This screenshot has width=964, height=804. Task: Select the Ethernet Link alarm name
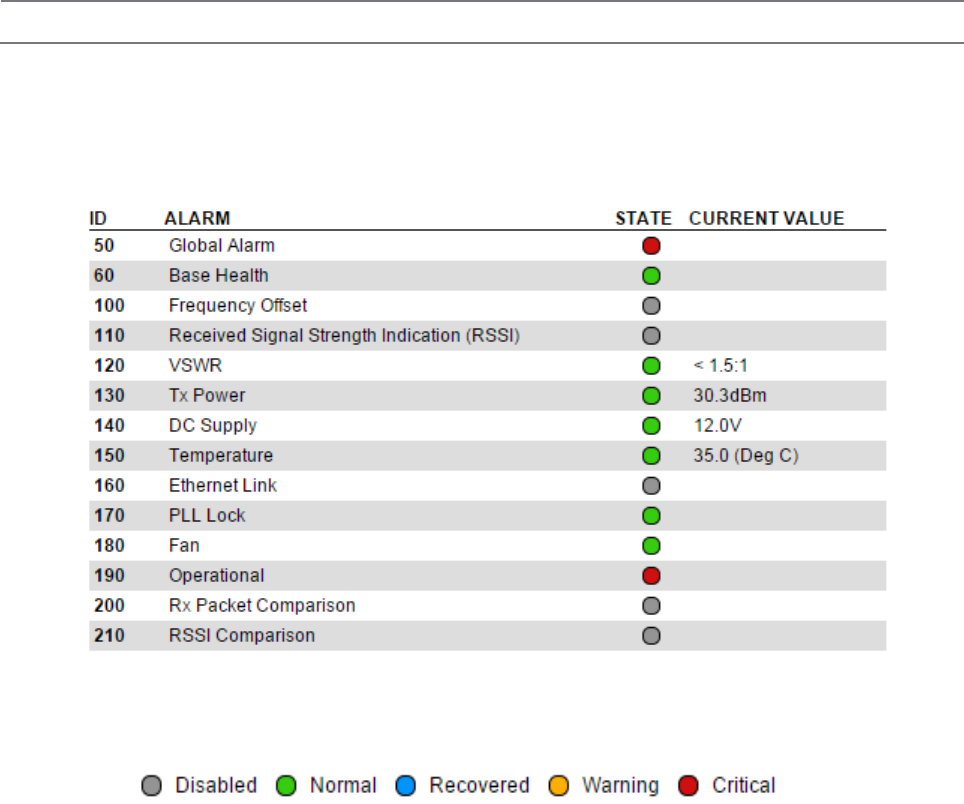coord(223,486)
